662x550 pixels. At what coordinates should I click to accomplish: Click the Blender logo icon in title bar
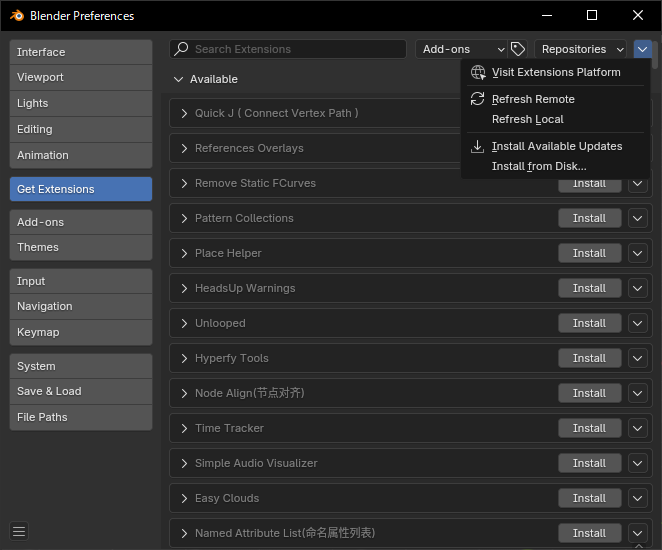[17, 16]
